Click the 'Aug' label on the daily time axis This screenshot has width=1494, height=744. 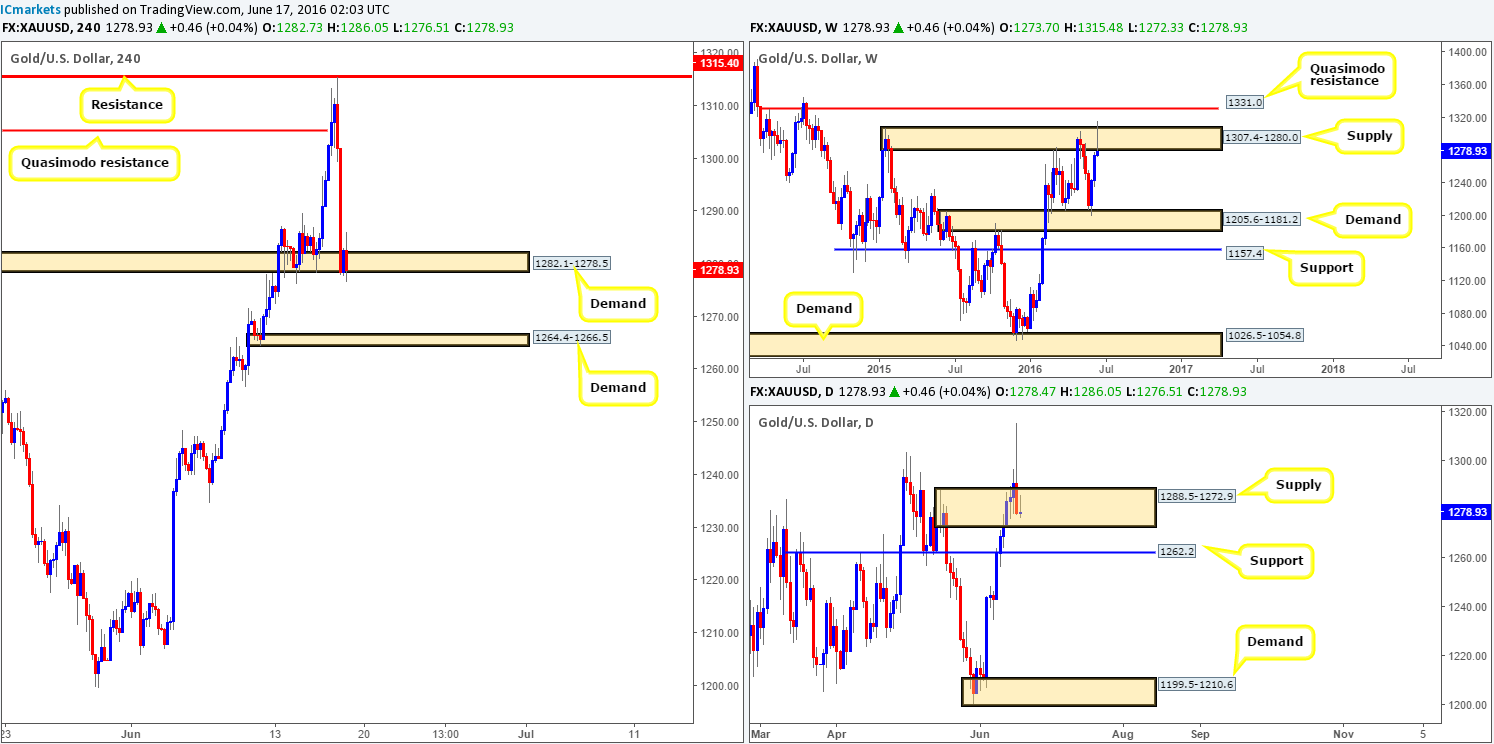point(1122,733)
